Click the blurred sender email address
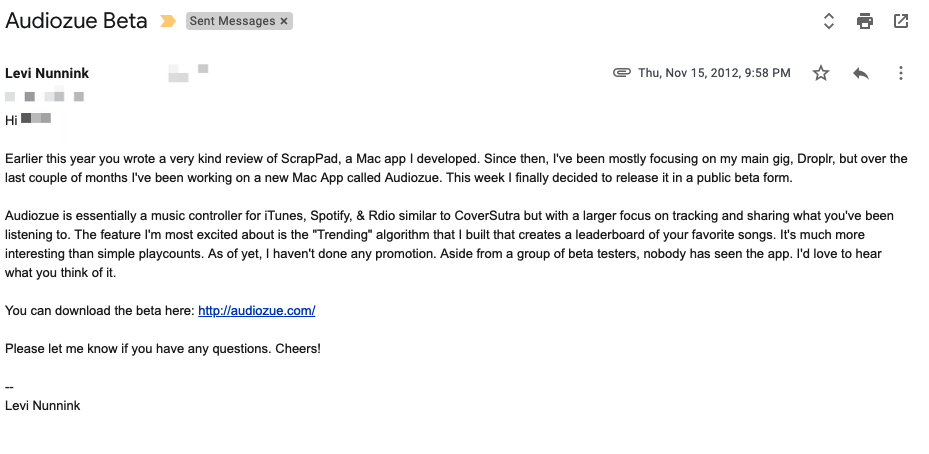Viewport: 929px width, 454px height. (x=188, y=73)
